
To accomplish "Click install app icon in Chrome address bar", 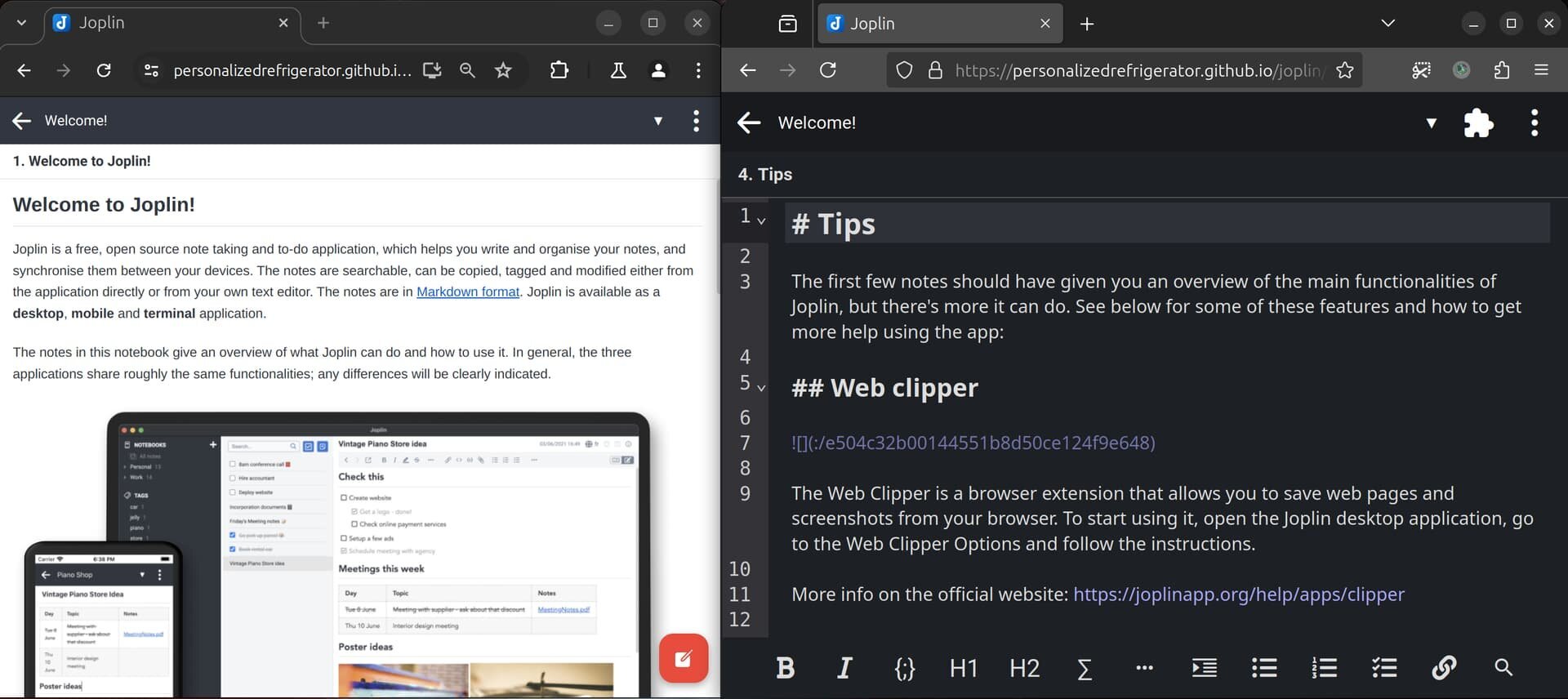I will tap(432, 70).
